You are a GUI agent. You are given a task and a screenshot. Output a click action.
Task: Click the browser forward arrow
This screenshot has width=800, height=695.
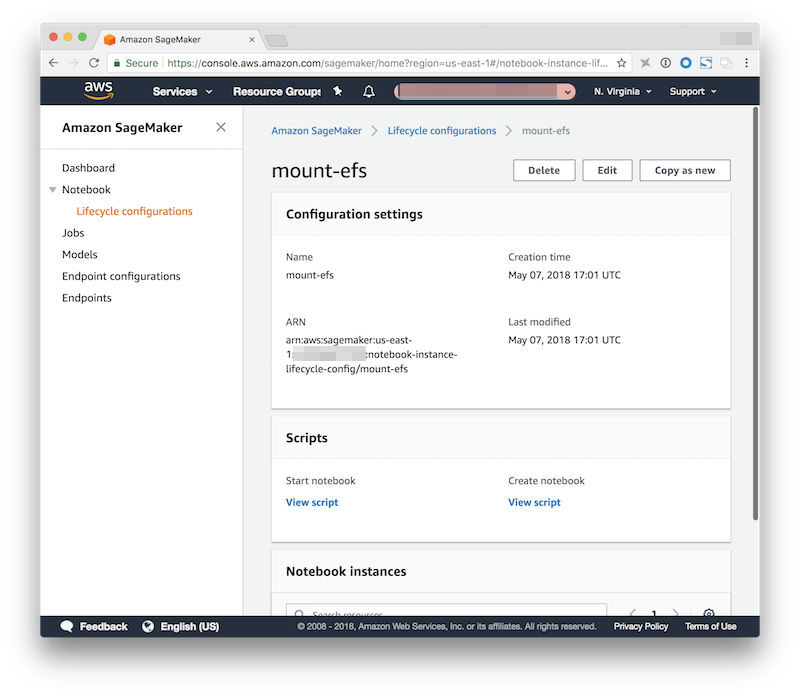click(x=73, y=63)
